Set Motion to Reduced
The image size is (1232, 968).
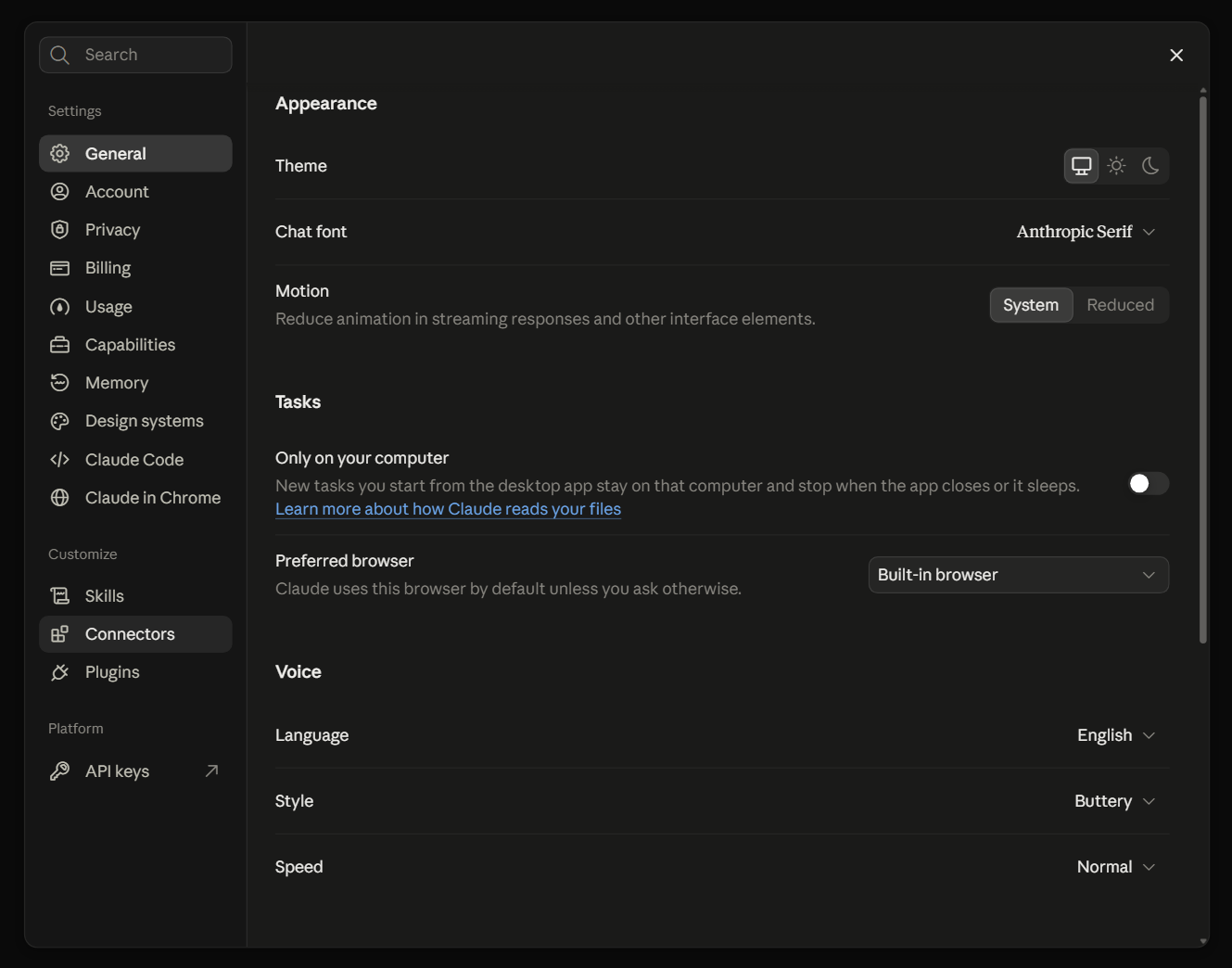[x=1120, y=305]
